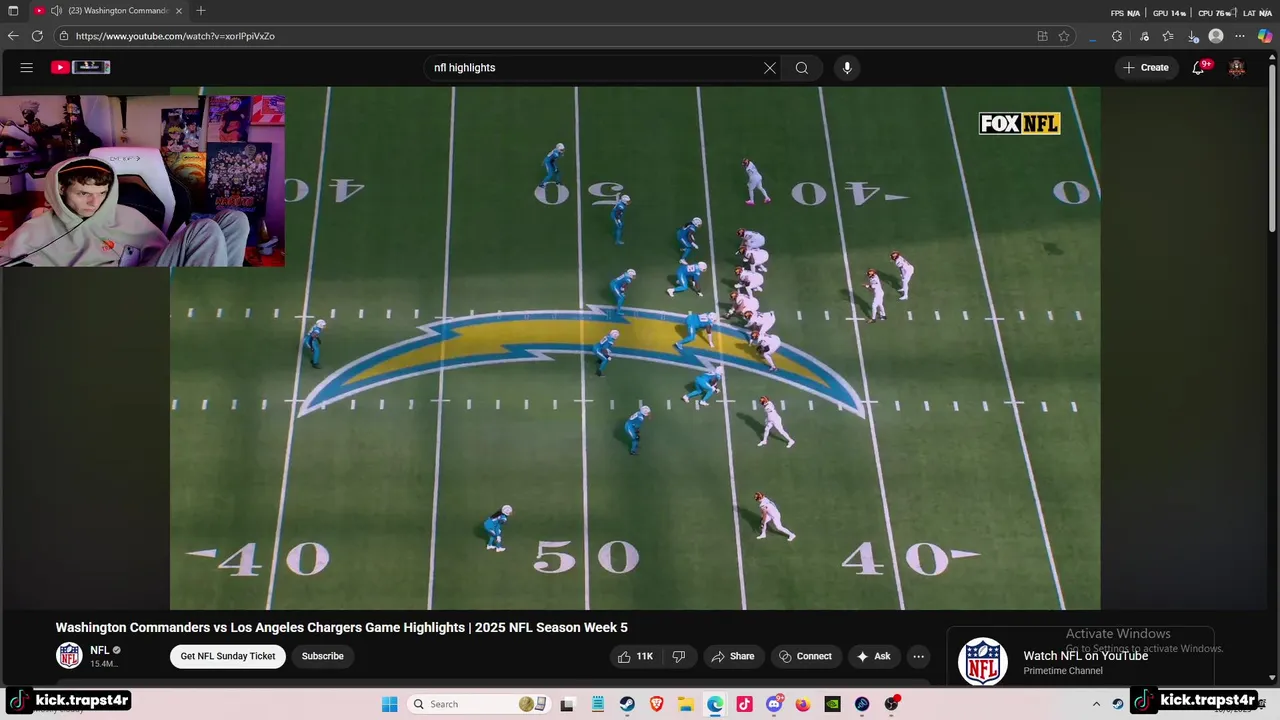Click the Connect button
1280x720 pixels.
pyautogui.click(x=806, y=656)
